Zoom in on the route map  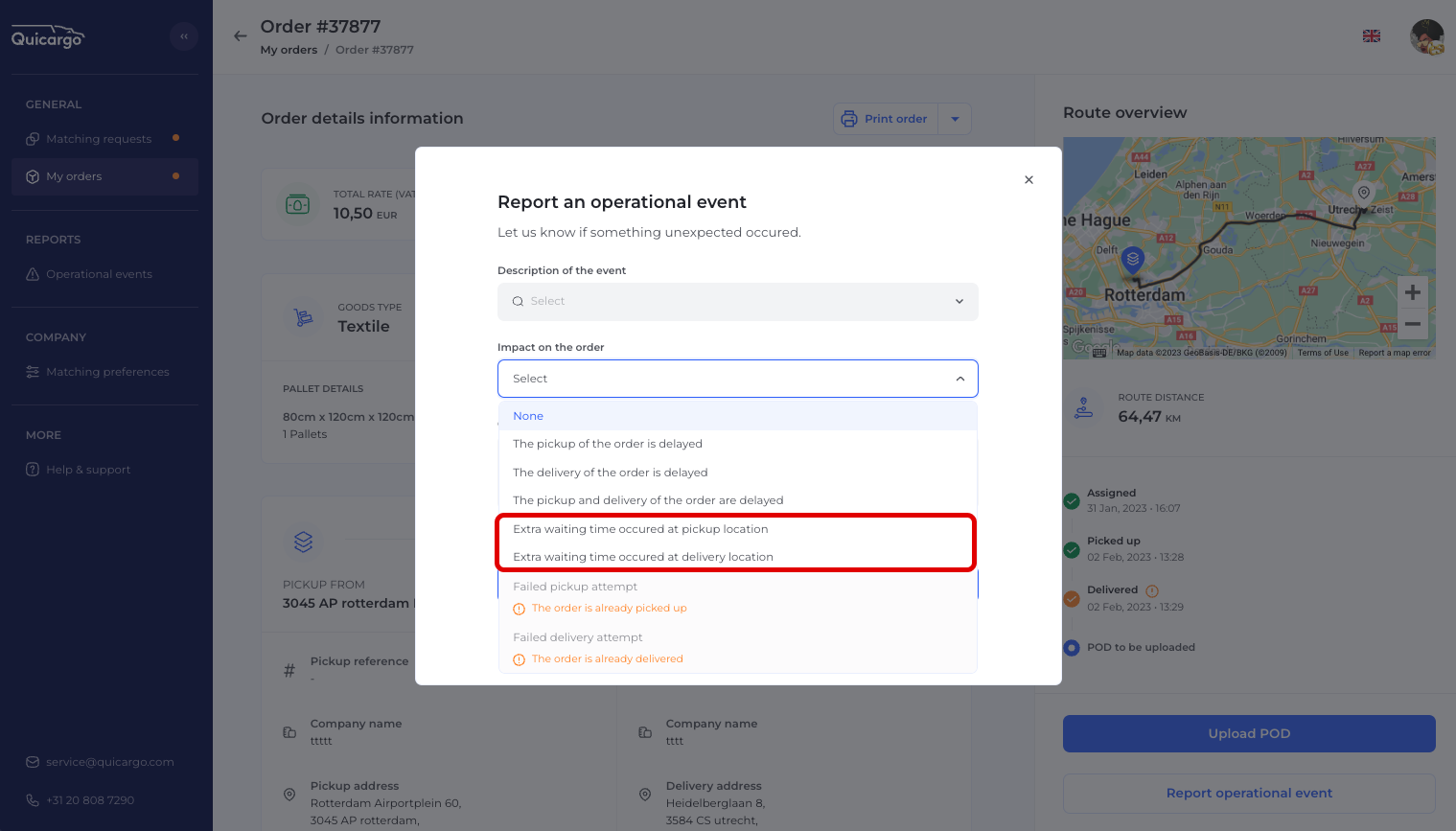point(1412,293)
